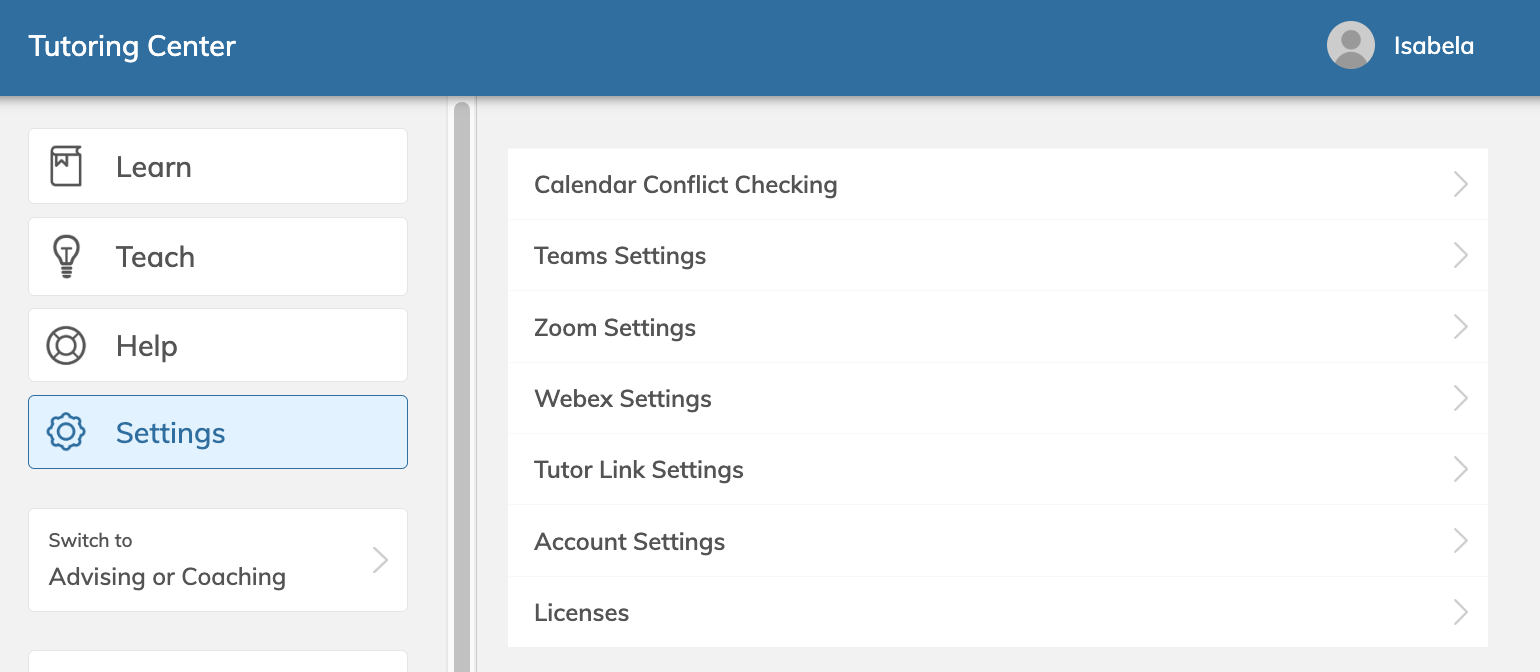The image size is (1540, 672).
Task: Open the Isabela user name menu
Action: pos(1433,46)
